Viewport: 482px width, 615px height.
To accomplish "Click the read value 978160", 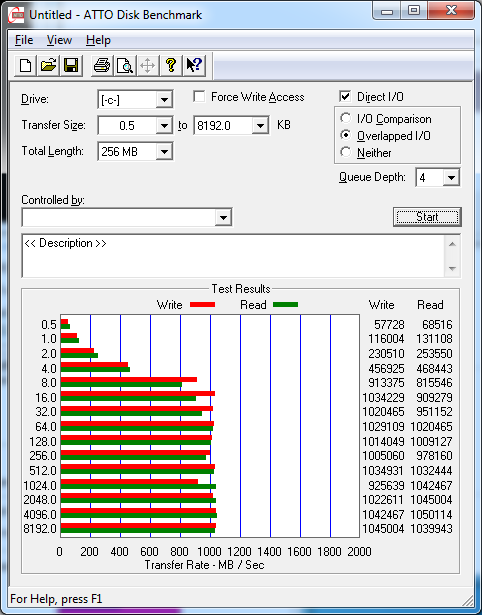I will [x=435, y=456].
